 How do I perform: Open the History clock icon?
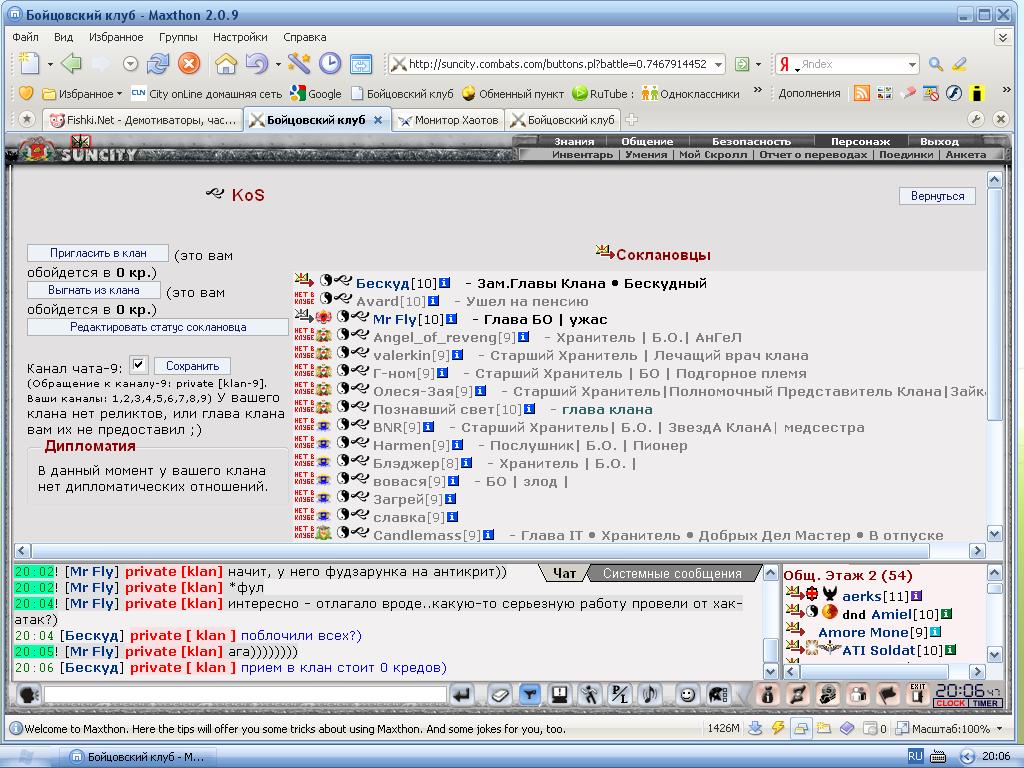330,63
